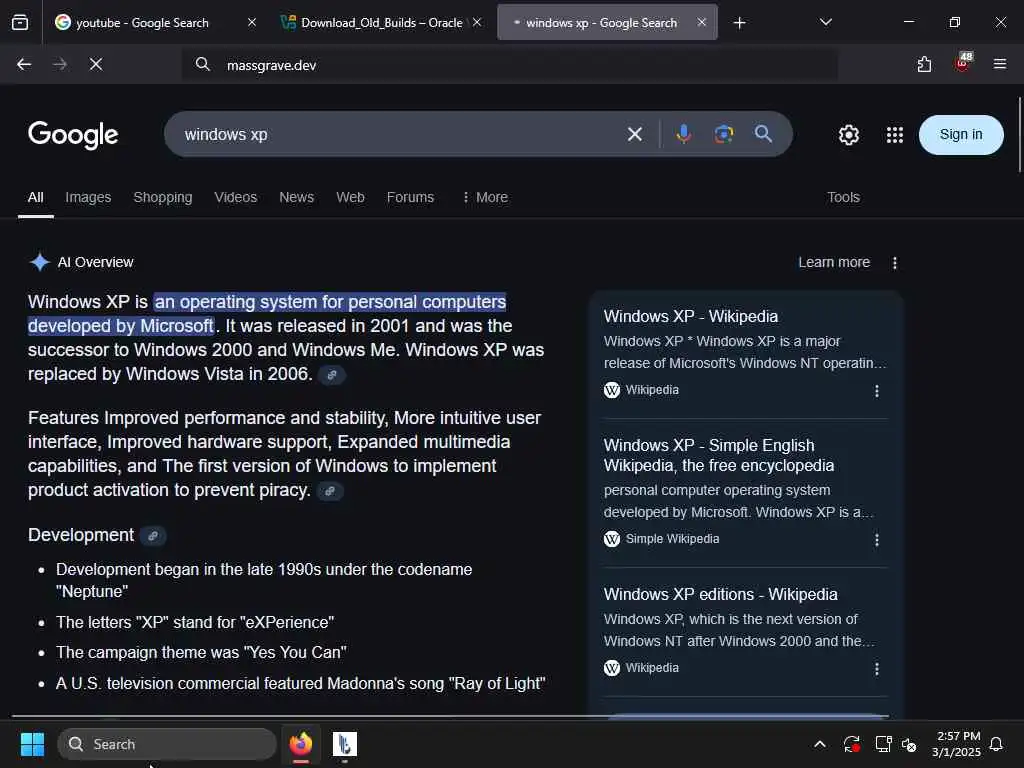Open source link beside Development heading
1024x768 pixels.
coord(153,536)
